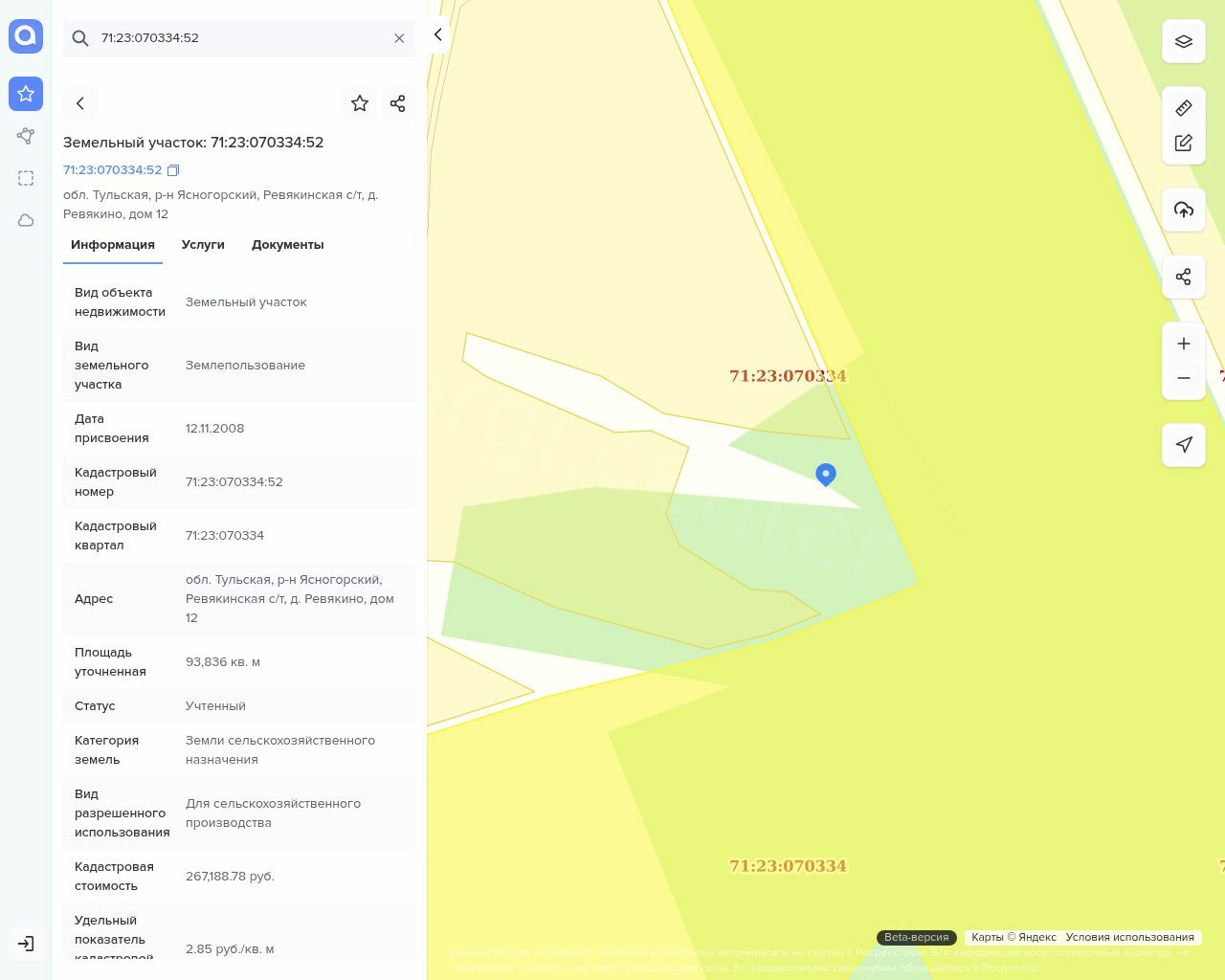Click the cloud upload icon on map
Viewport: 1225px width, 980px height.
pos(1183,210)
